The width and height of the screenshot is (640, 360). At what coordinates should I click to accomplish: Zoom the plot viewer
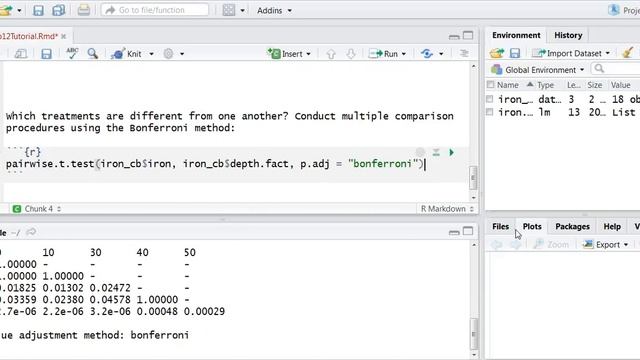551,244
